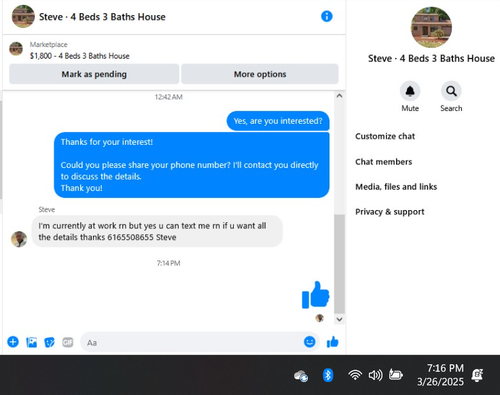Click the large thumbs-up sent in chat

[315, 295]
